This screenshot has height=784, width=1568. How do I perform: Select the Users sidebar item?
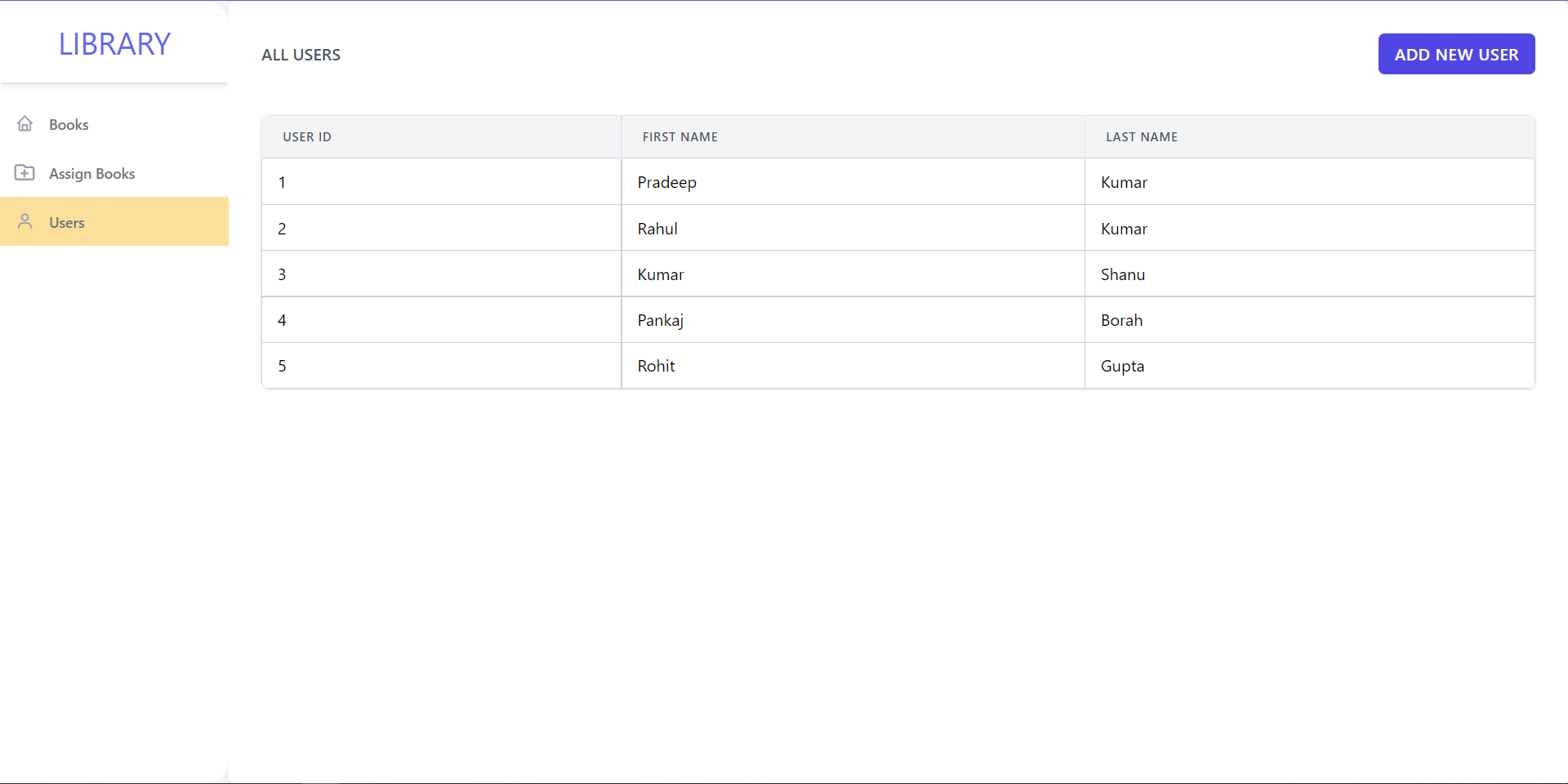coord(67,223)
